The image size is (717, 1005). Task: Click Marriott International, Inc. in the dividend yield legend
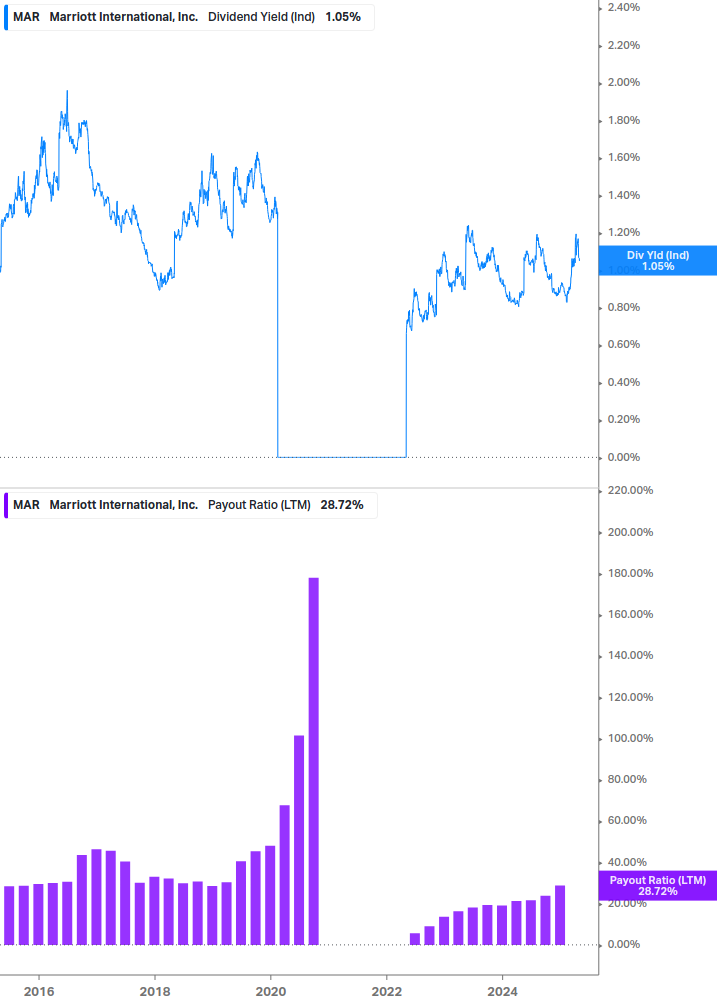pyautogui.click(x=124, y=17)
